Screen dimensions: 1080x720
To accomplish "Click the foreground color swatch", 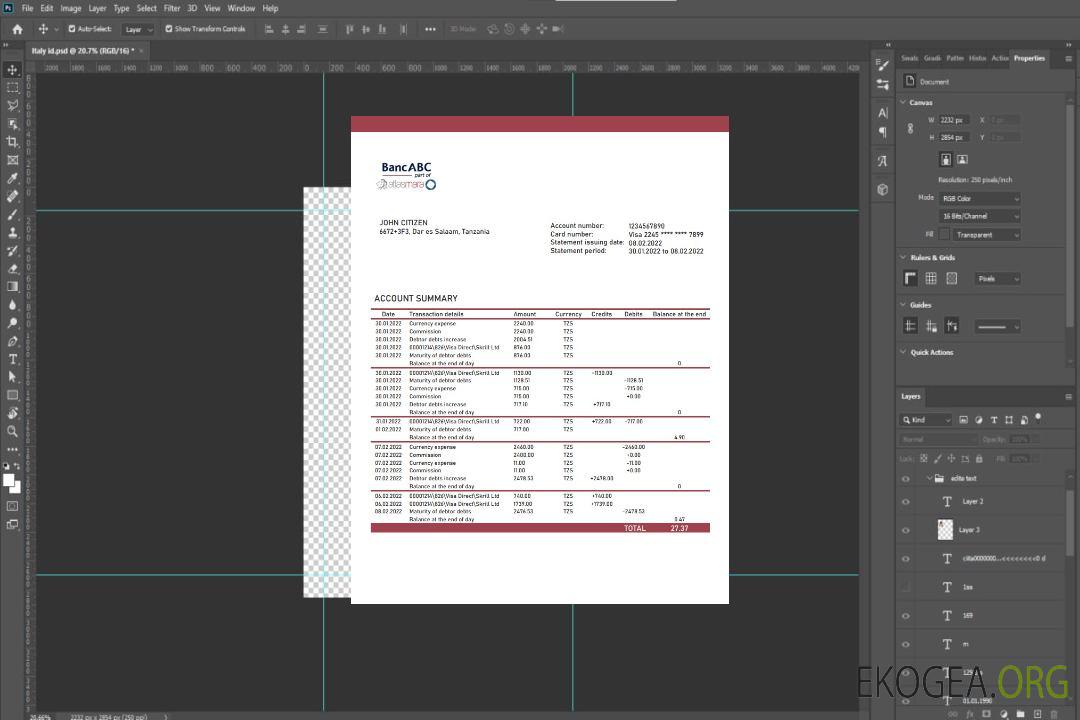I will pos(9,481).
